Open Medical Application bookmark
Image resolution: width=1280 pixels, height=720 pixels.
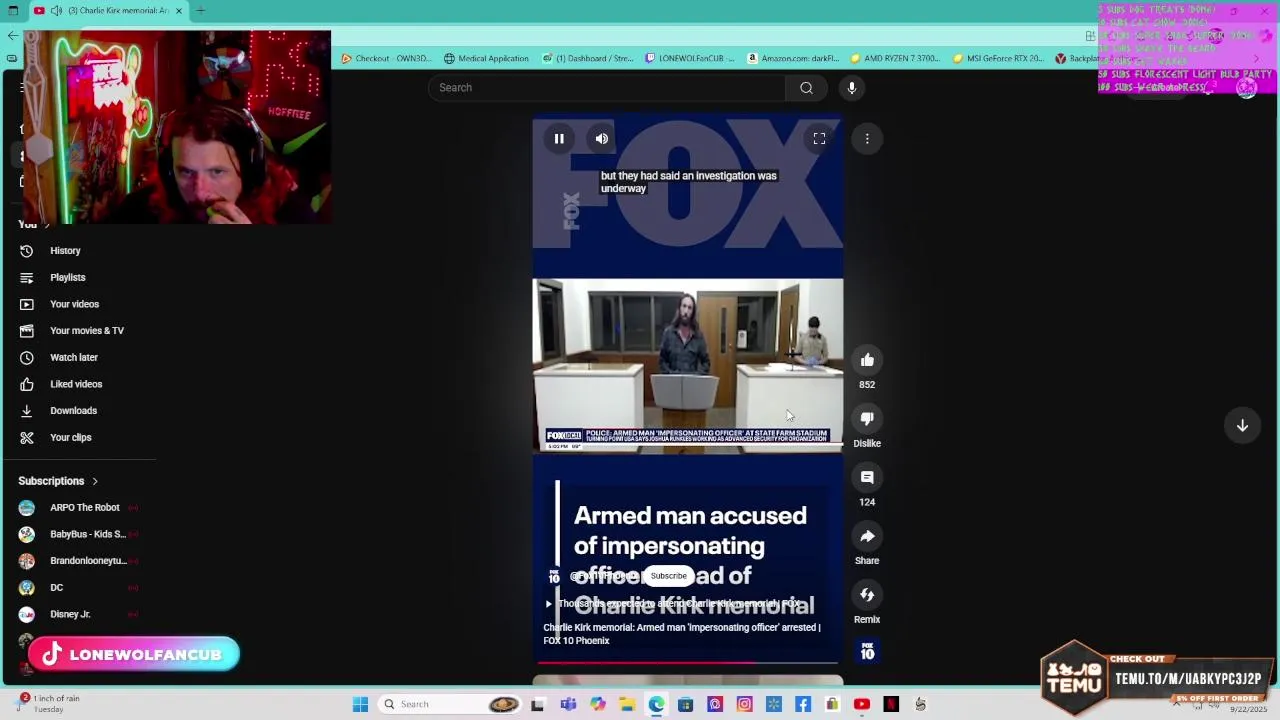(x=486, y=58)
